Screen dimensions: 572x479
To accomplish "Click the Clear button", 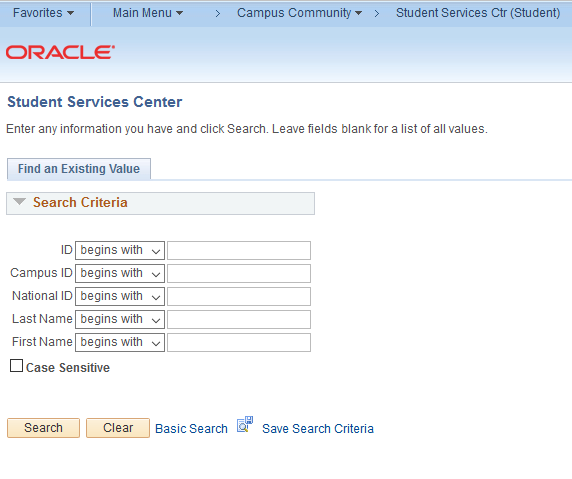I will pos(118,428).
